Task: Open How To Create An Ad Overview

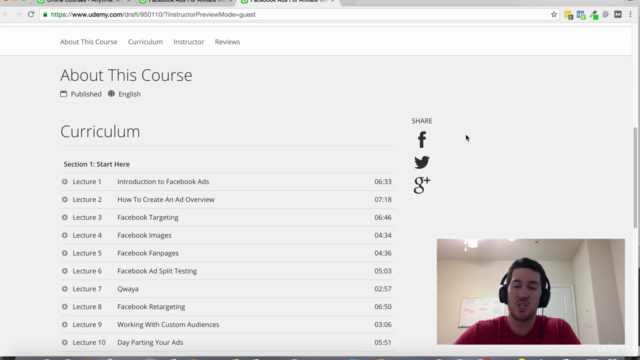Action: click(x=166, y=200)
